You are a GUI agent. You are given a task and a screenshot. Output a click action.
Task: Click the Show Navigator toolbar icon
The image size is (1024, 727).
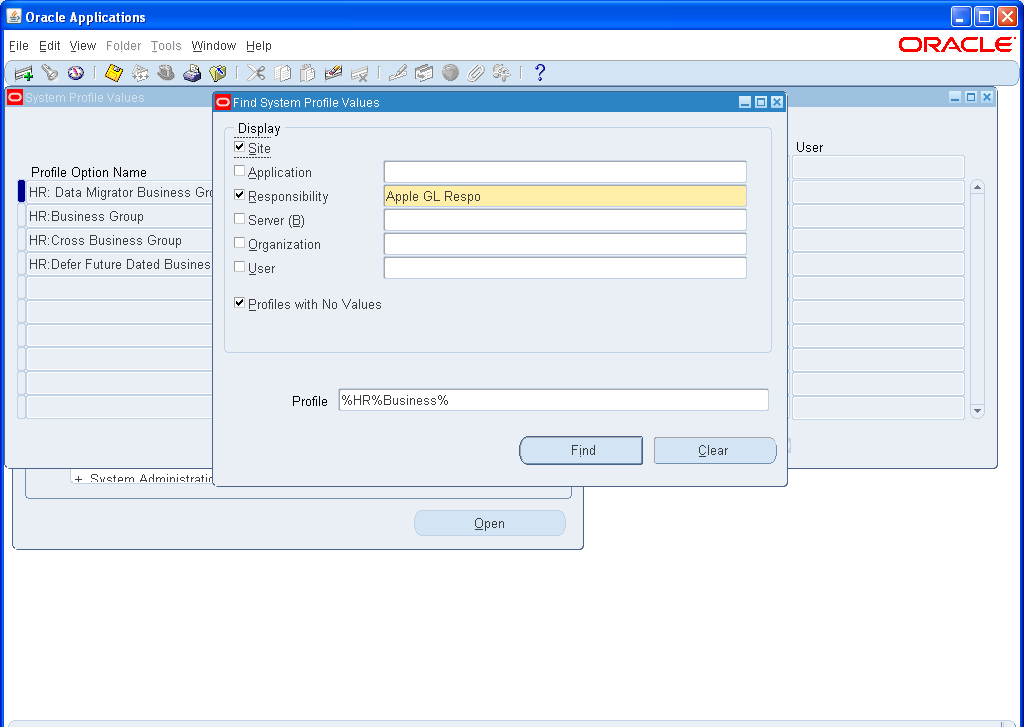[x=76, y=72]
